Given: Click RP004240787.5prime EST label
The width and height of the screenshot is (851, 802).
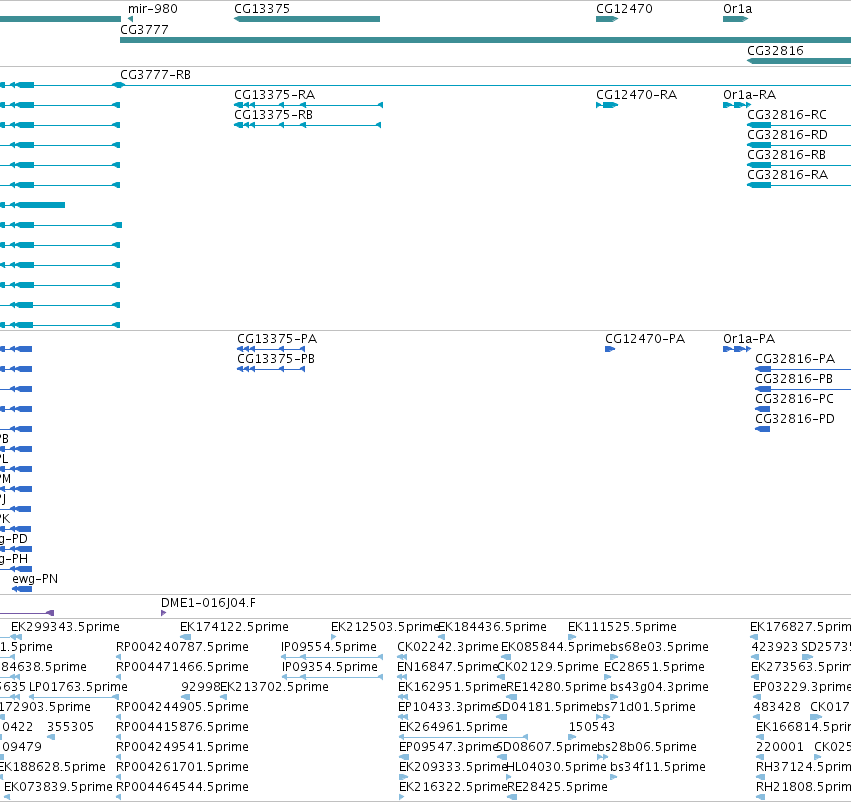Looking at the screenshot, I should click(182, 647).
